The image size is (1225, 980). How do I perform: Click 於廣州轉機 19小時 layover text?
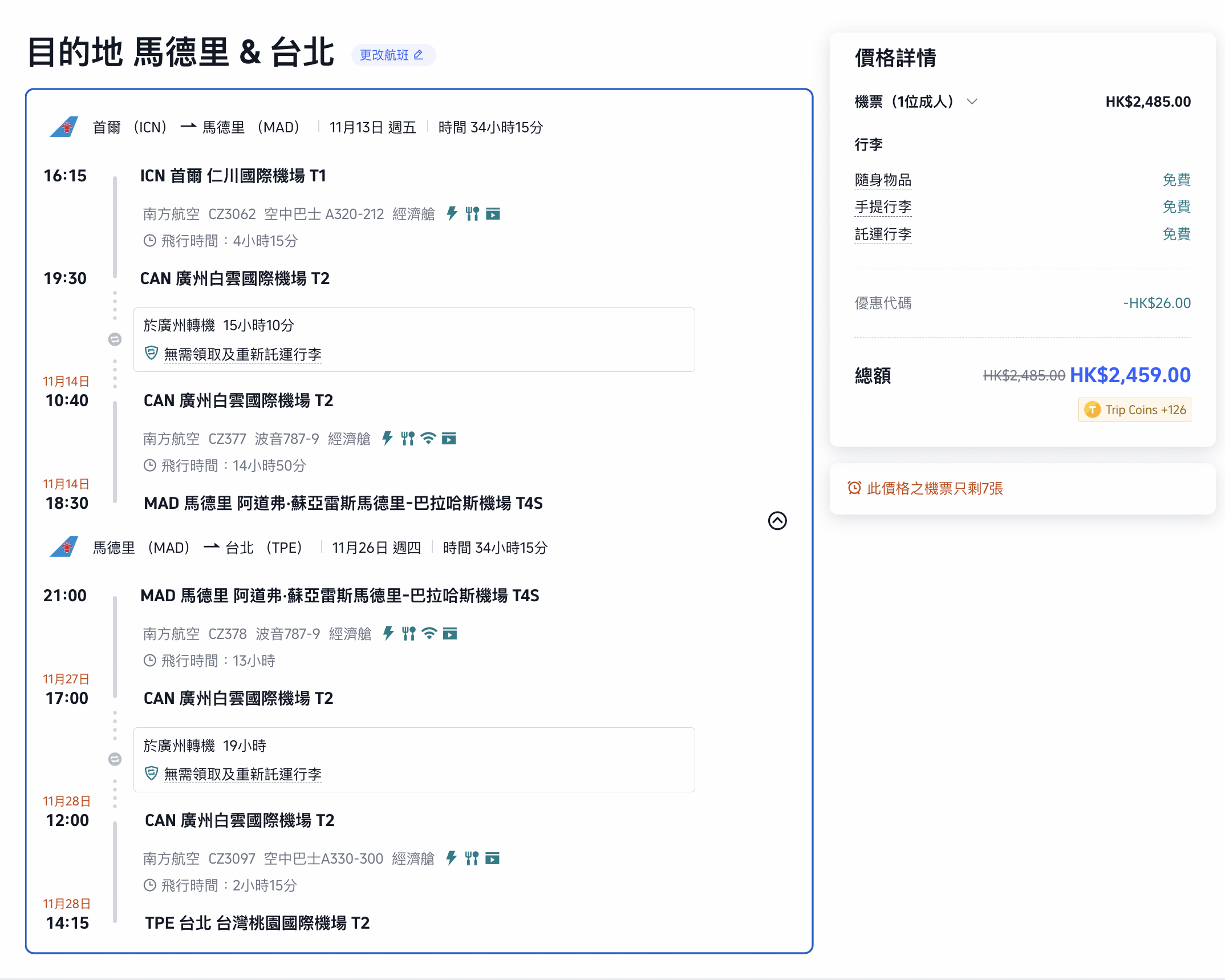coord(205,746)
